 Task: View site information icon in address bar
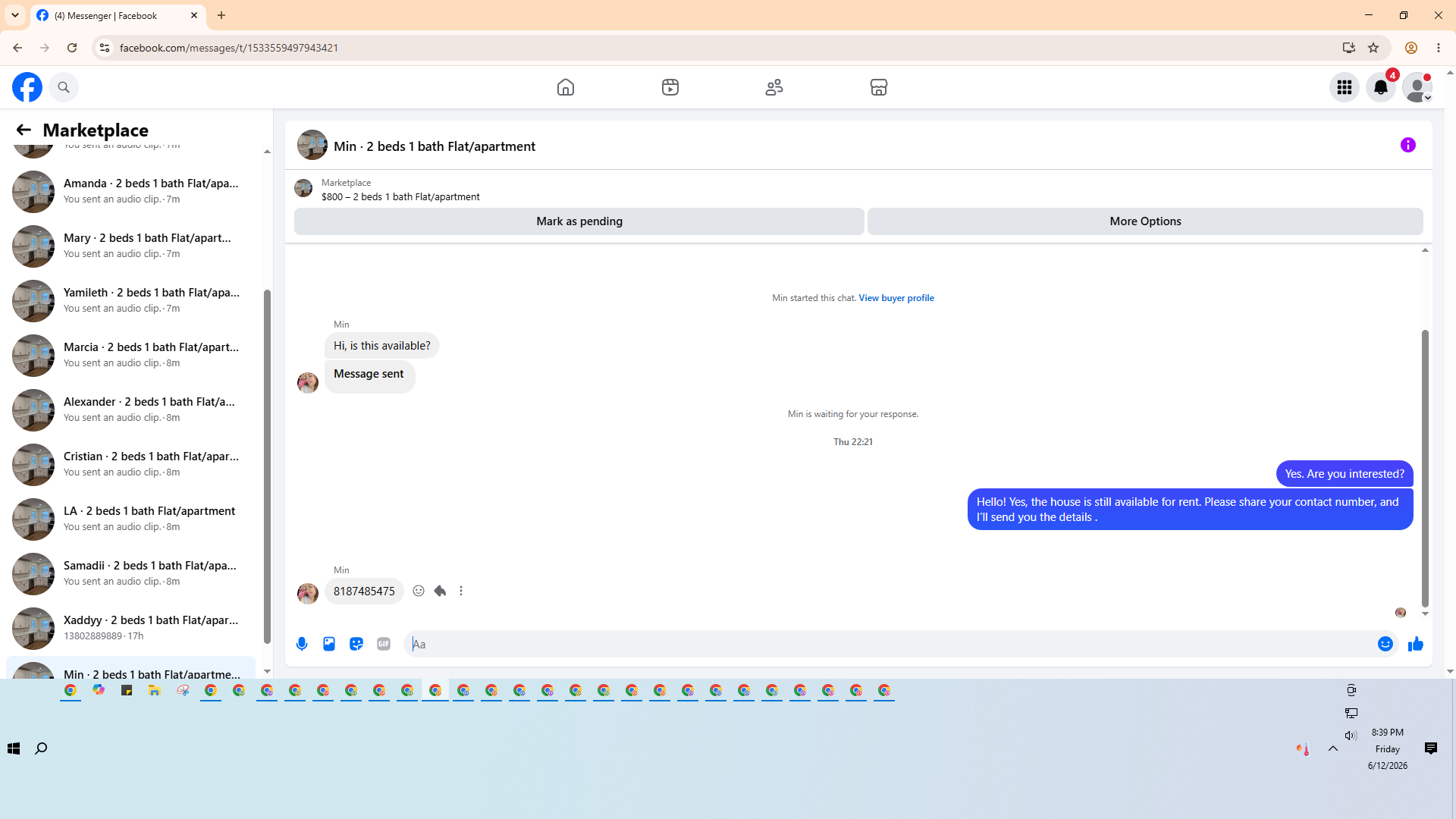coord(105,48)
